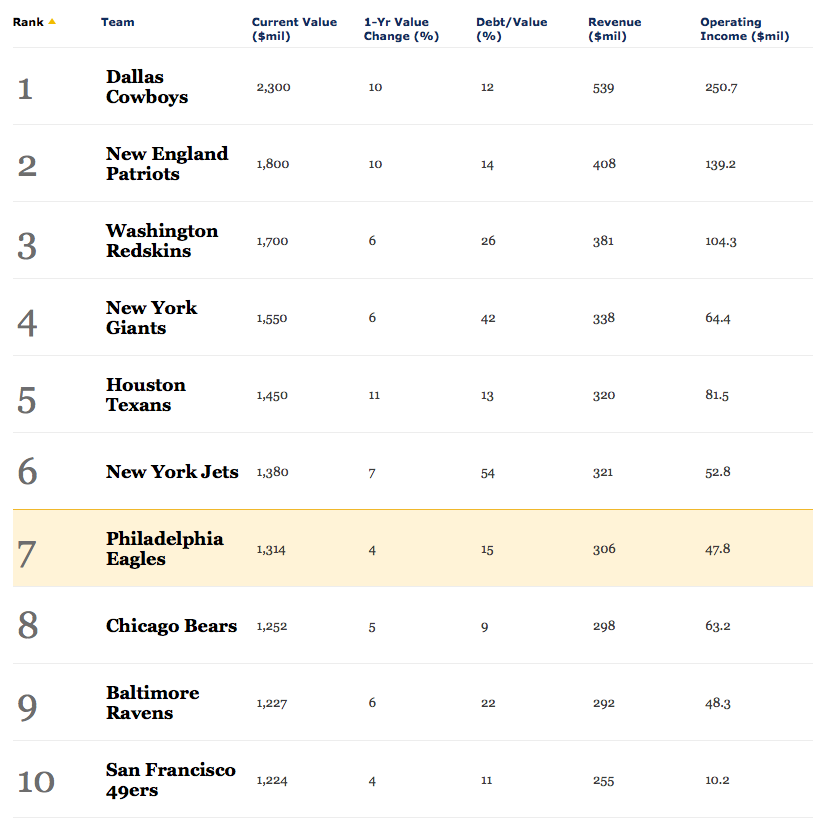Click the rank number 10 cell
This screenshot has width=820, height=820.
click(36, 781)
